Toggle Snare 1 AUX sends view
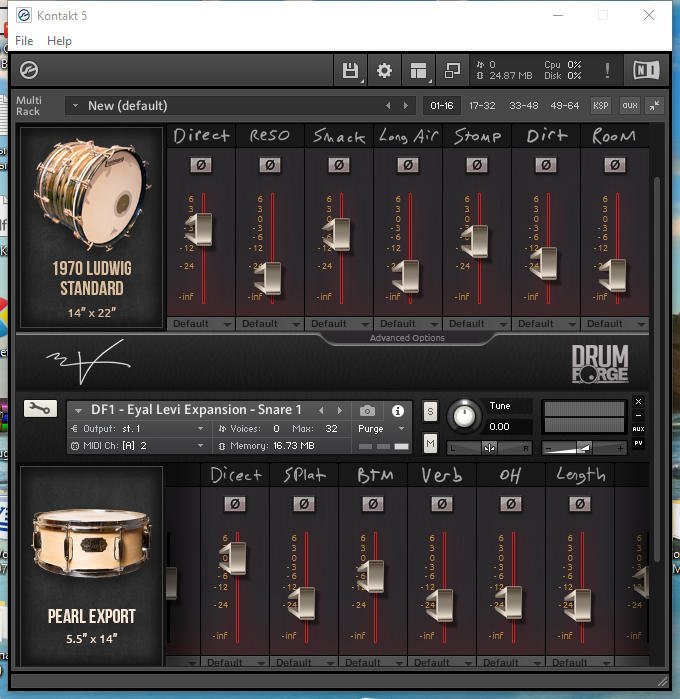 639,429
